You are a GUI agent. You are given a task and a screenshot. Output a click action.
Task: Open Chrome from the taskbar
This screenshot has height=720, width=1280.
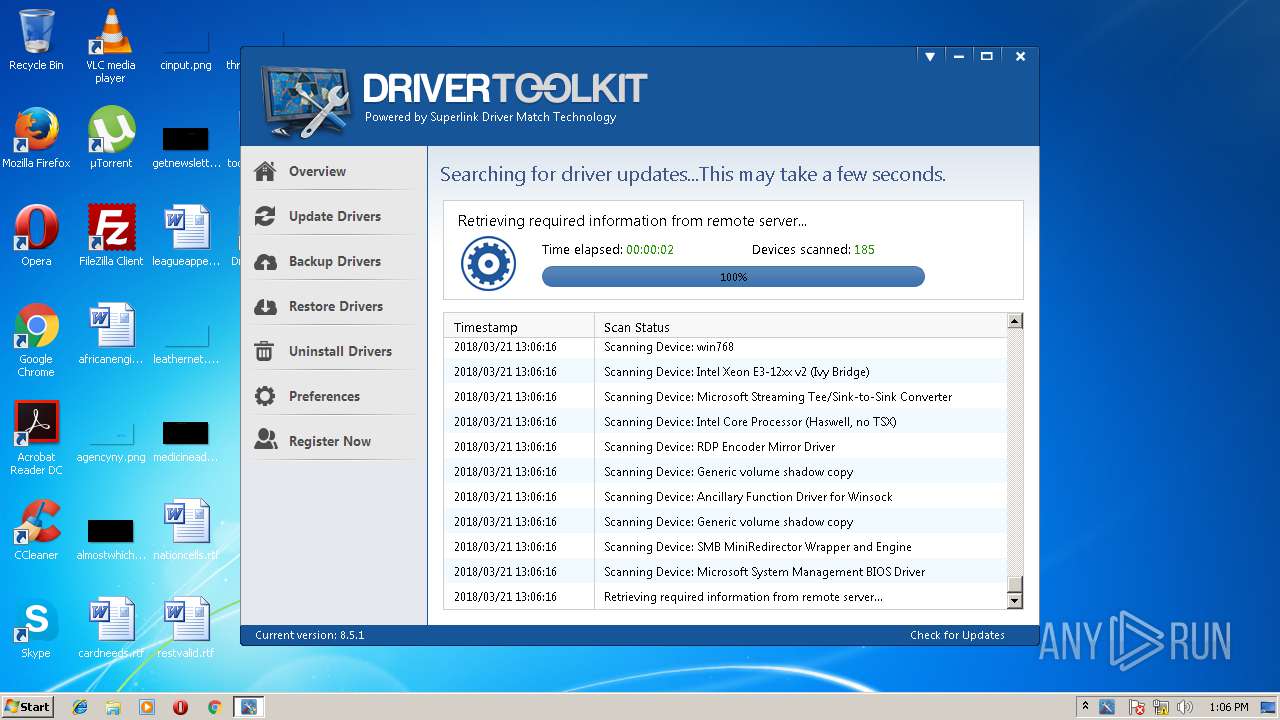(214, 707)
